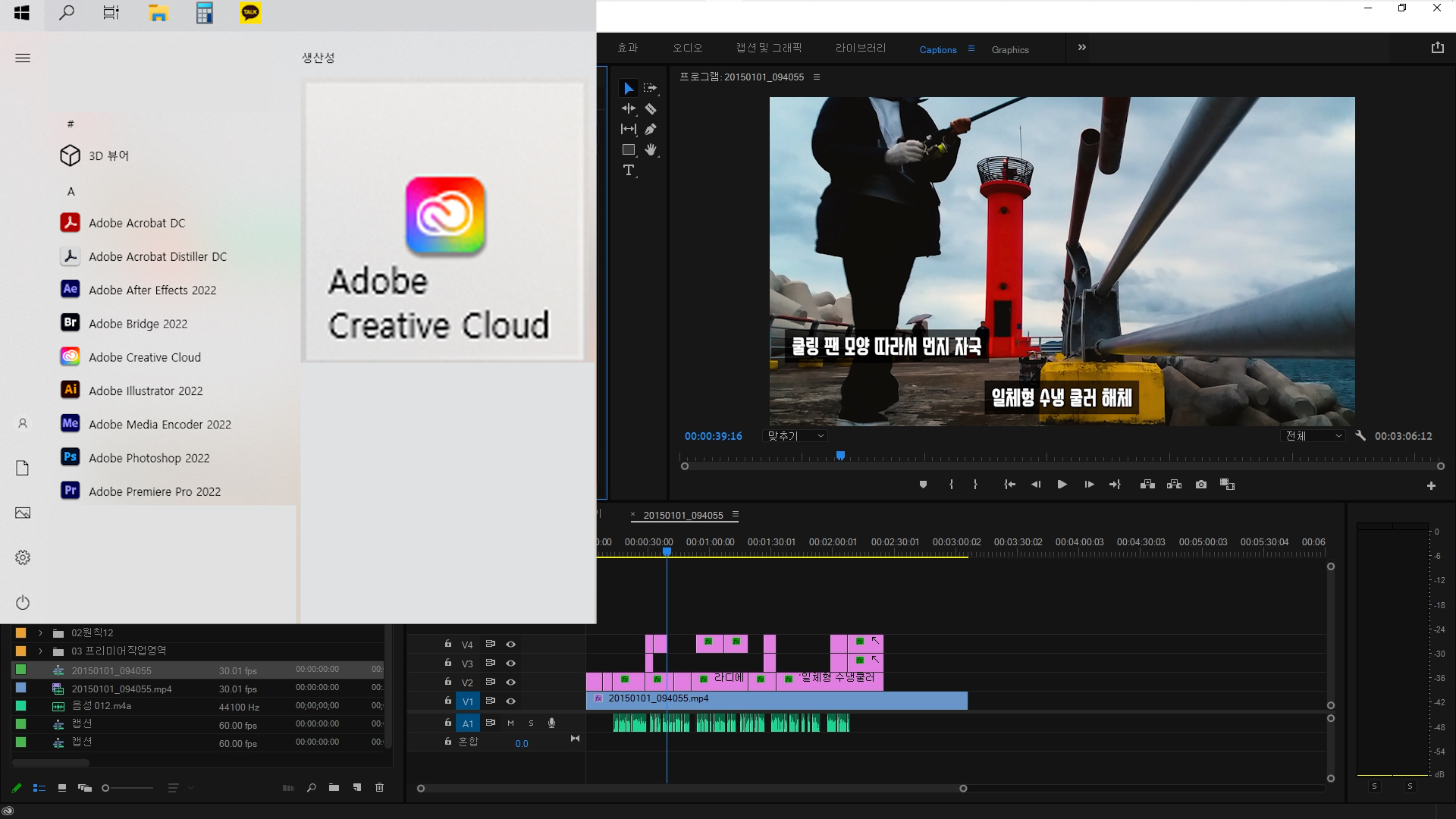Select the Pen tool
This screenshot has width=1456, height=819.
click(x=651, y=130)
